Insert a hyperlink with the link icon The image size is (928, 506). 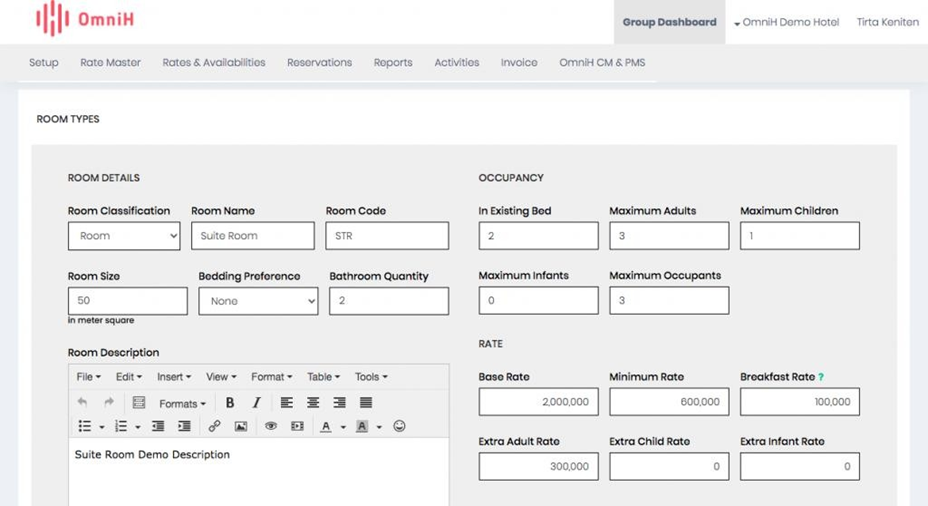pos(214,426)
